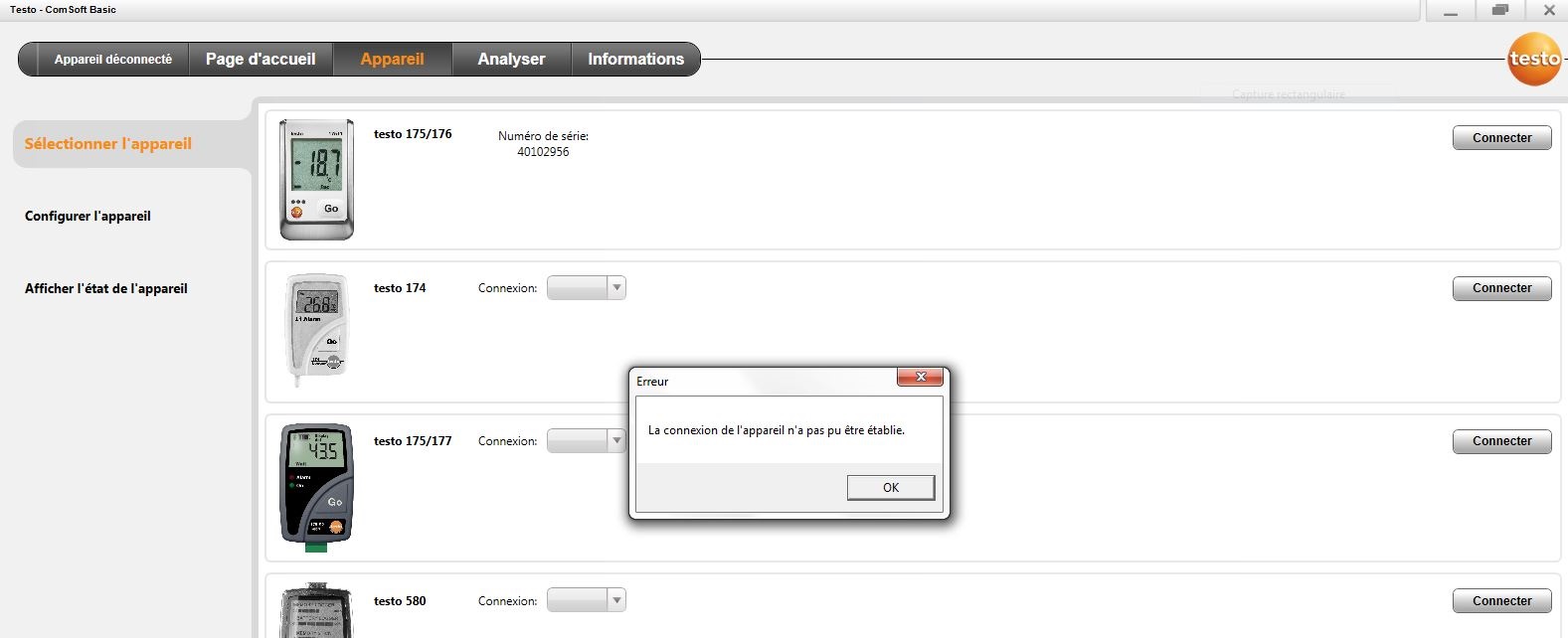The width and height of the screenshot is (1568, 638).
Task: Close the Erreur dialog with the red X
Action: [x=921, y=377]
